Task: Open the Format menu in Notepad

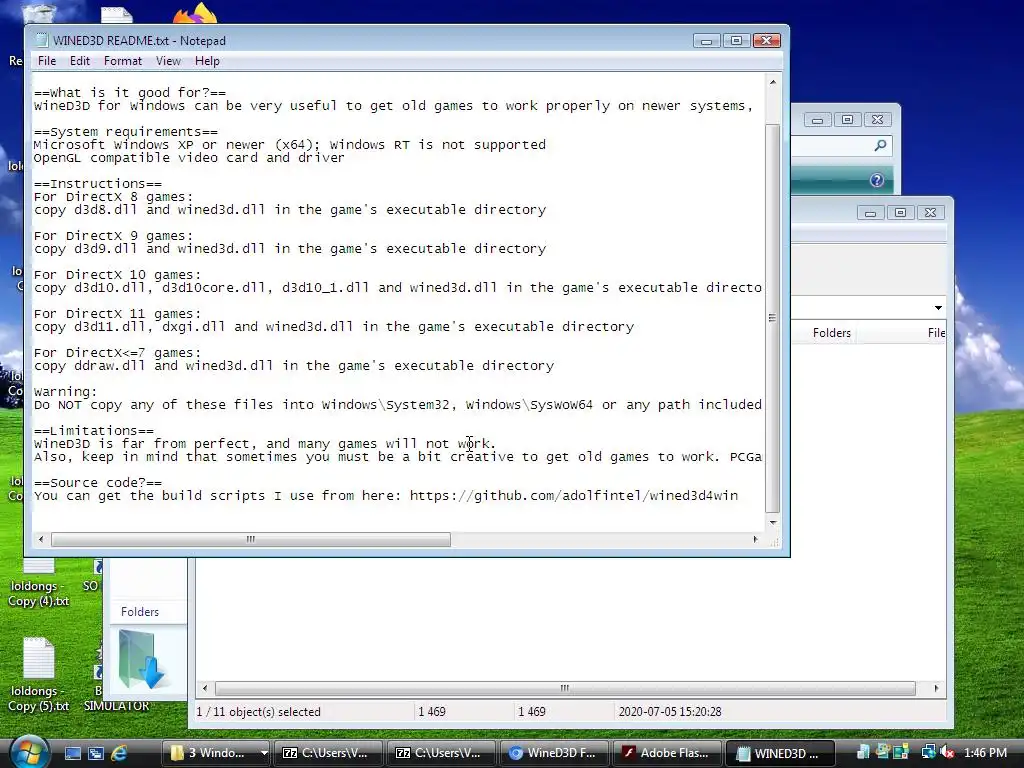Action: click(123, 61)
